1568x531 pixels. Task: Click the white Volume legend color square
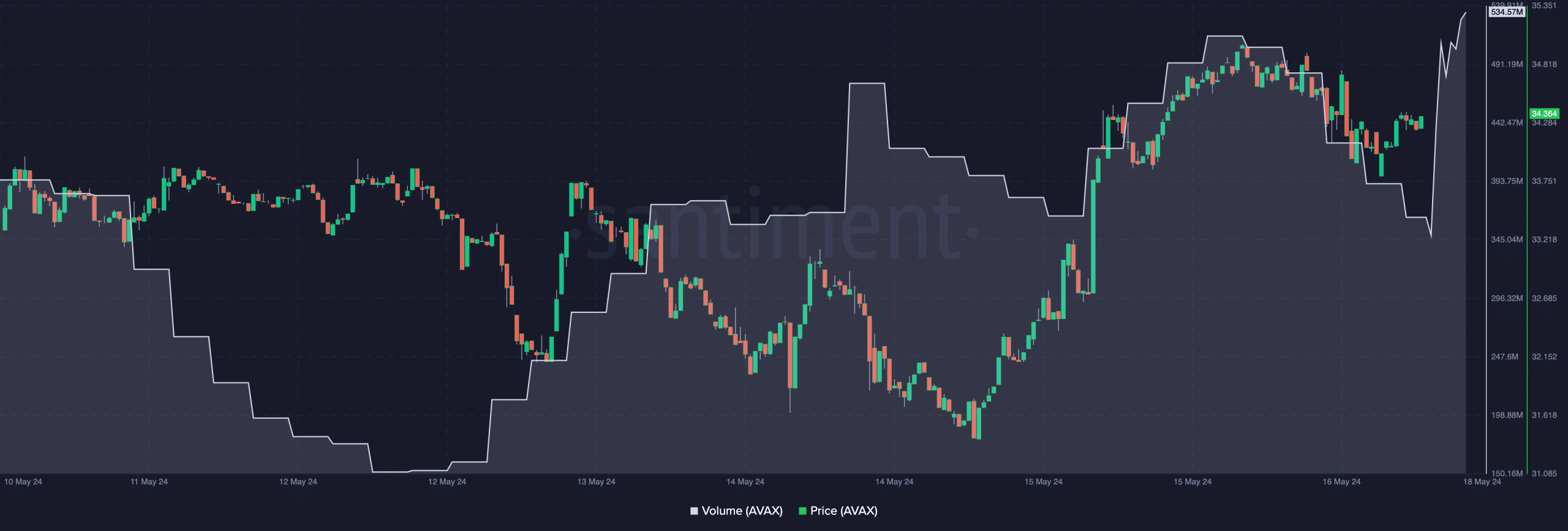(x=694, y=511)
